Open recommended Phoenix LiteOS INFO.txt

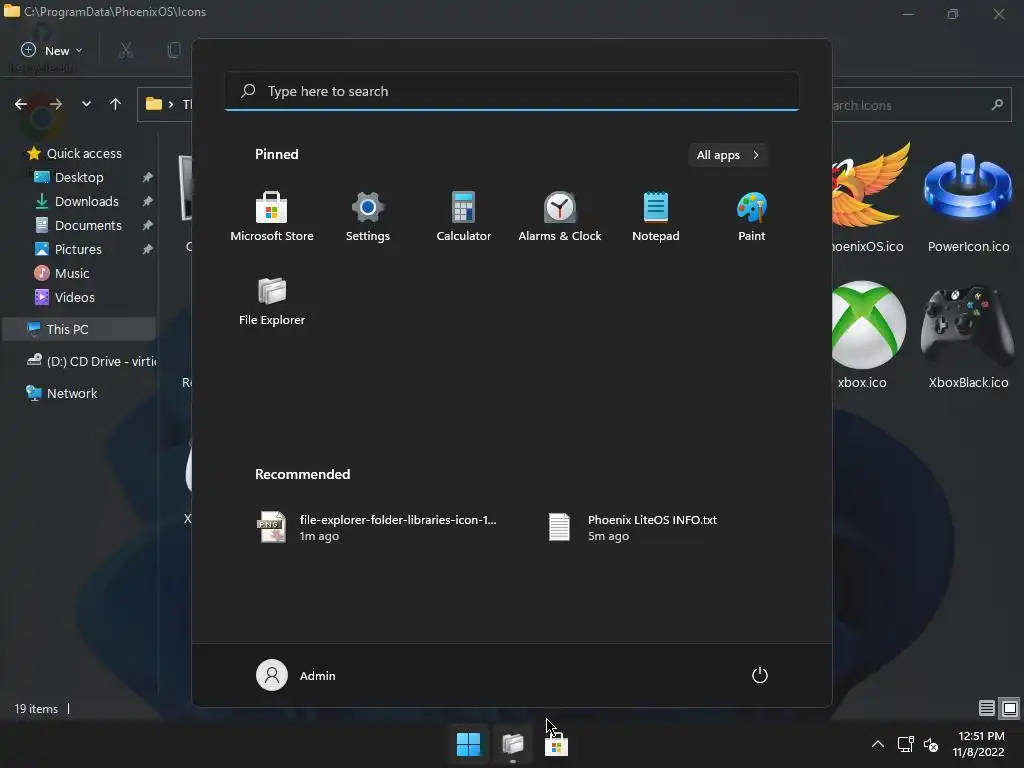(x=633, y=527)
